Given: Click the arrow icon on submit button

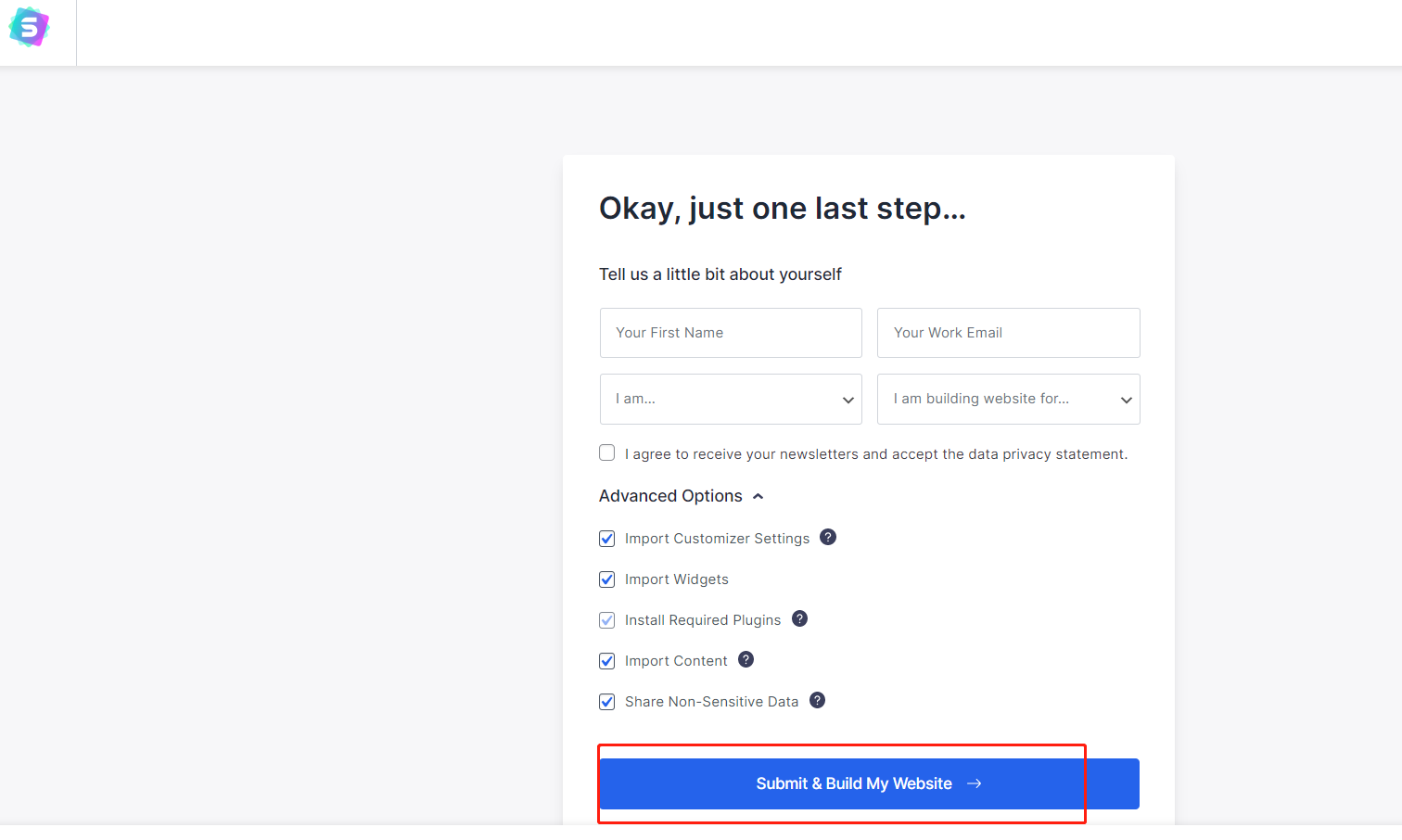Looking at the screenshot, I should pos(974,783).
